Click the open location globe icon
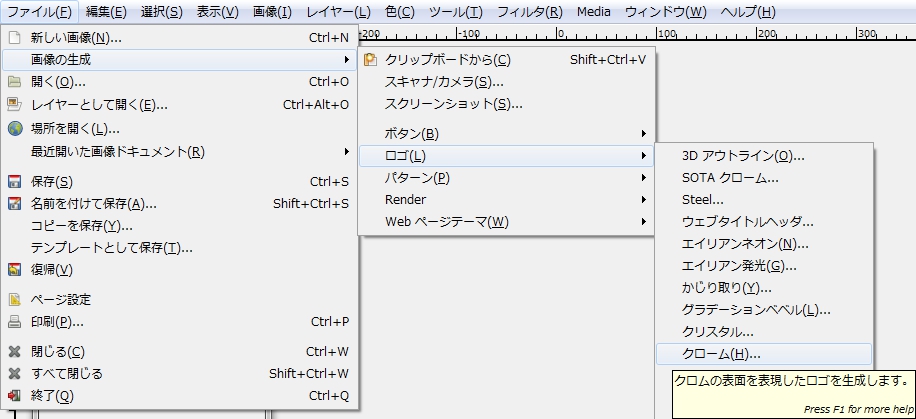Screen dimensions: 916x419 tap(14, 128)
